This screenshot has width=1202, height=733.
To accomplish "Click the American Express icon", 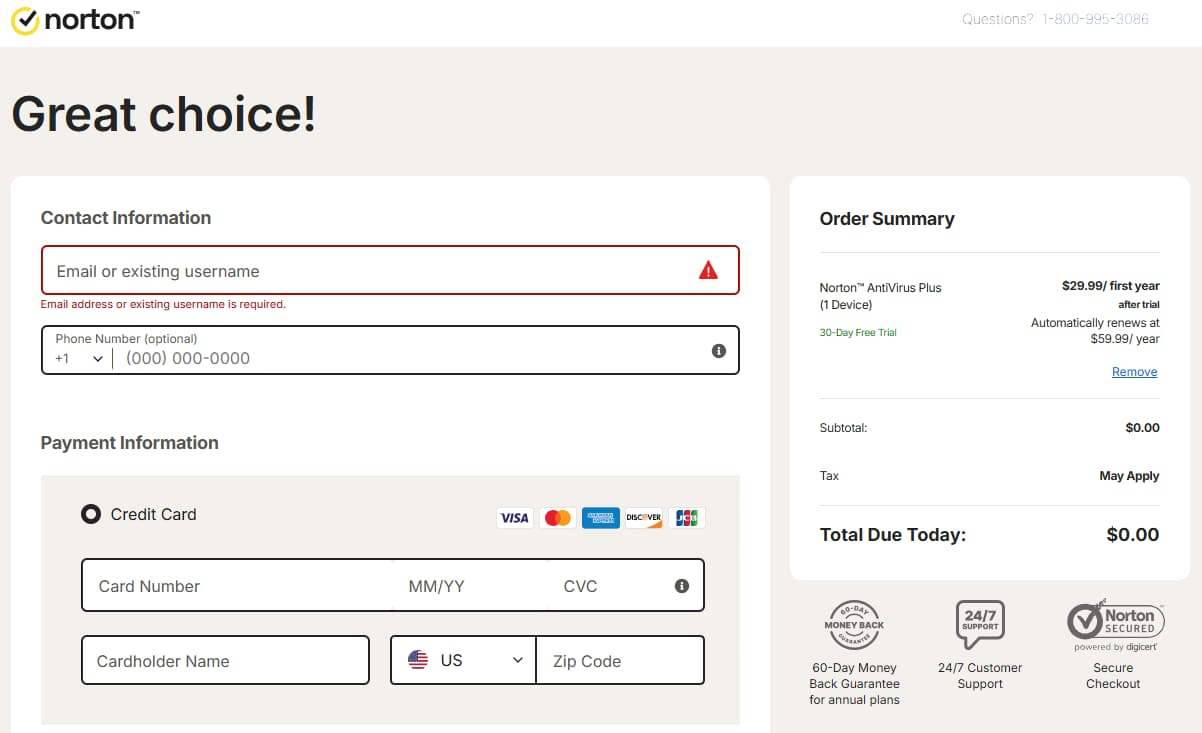I will pos(601,518).
